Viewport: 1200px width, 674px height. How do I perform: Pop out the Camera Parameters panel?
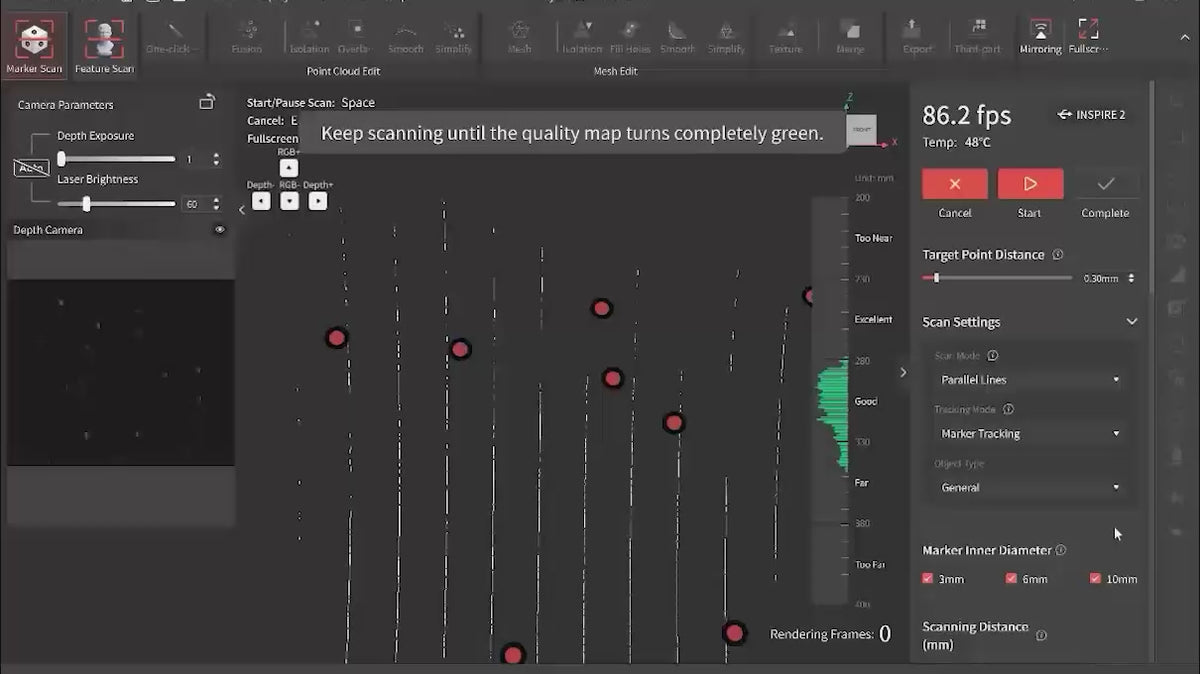coord(207,102)
